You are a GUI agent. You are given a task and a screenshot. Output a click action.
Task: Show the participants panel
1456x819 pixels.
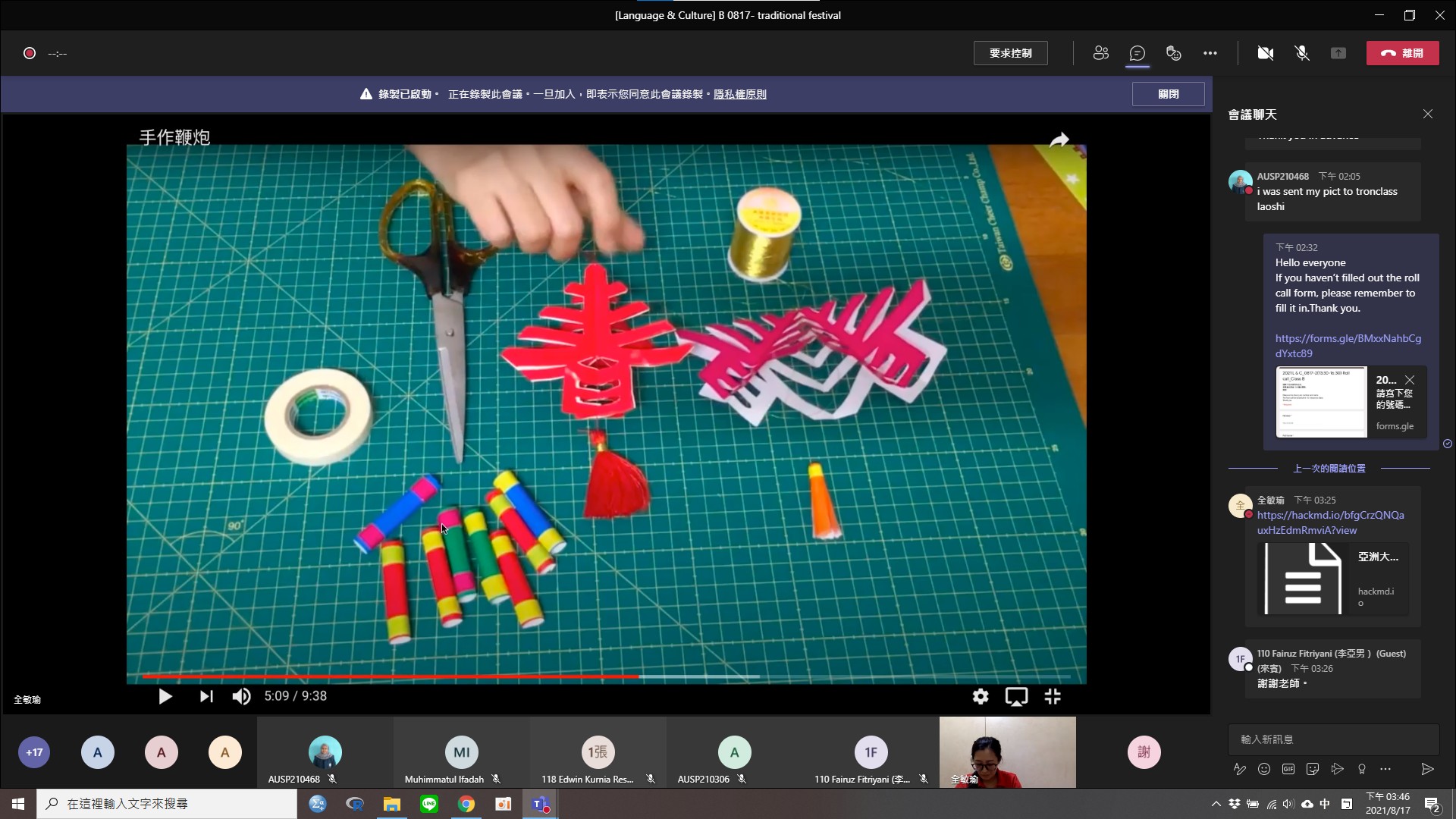point(1100,53)
